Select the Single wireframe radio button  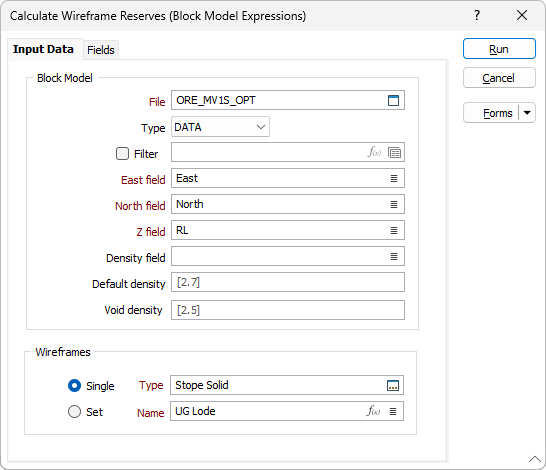click(x=75, y=386)
